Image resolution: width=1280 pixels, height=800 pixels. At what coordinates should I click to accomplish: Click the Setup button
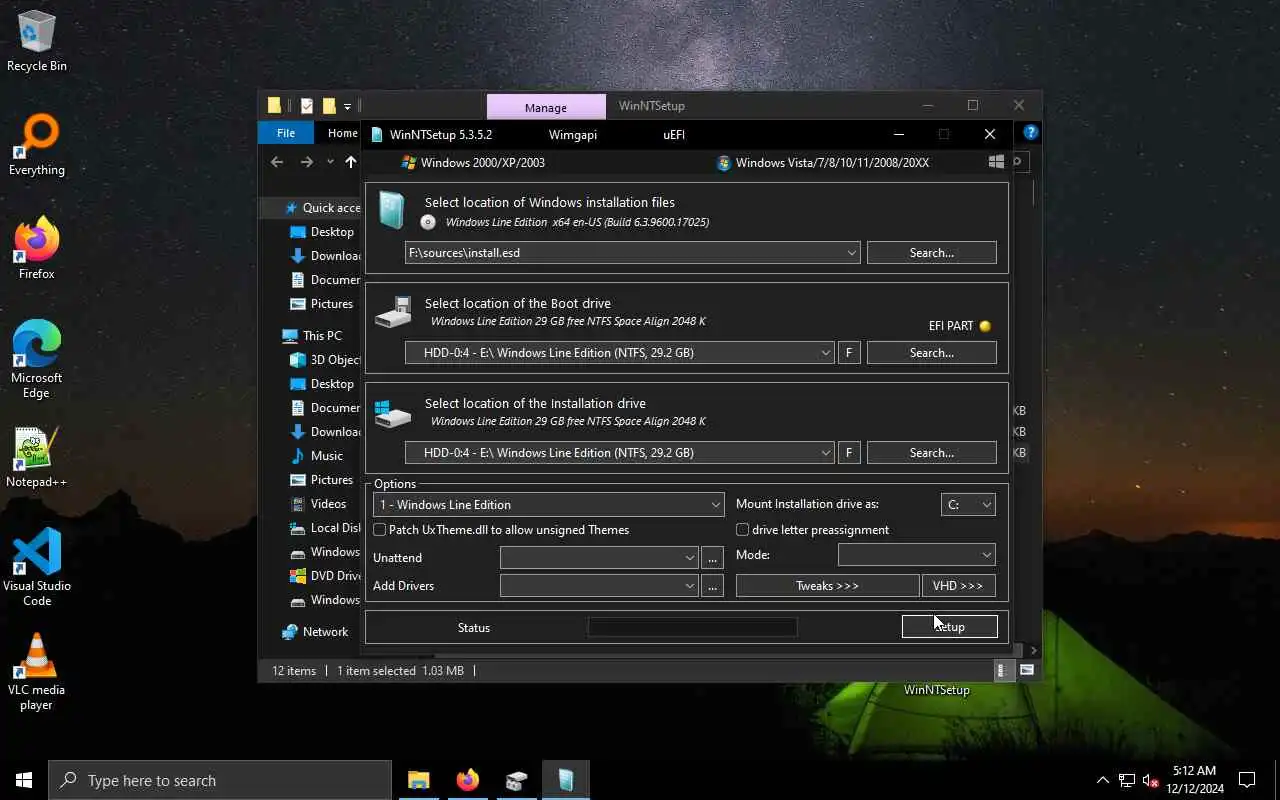pyautogui.click(x=949, y=627)
